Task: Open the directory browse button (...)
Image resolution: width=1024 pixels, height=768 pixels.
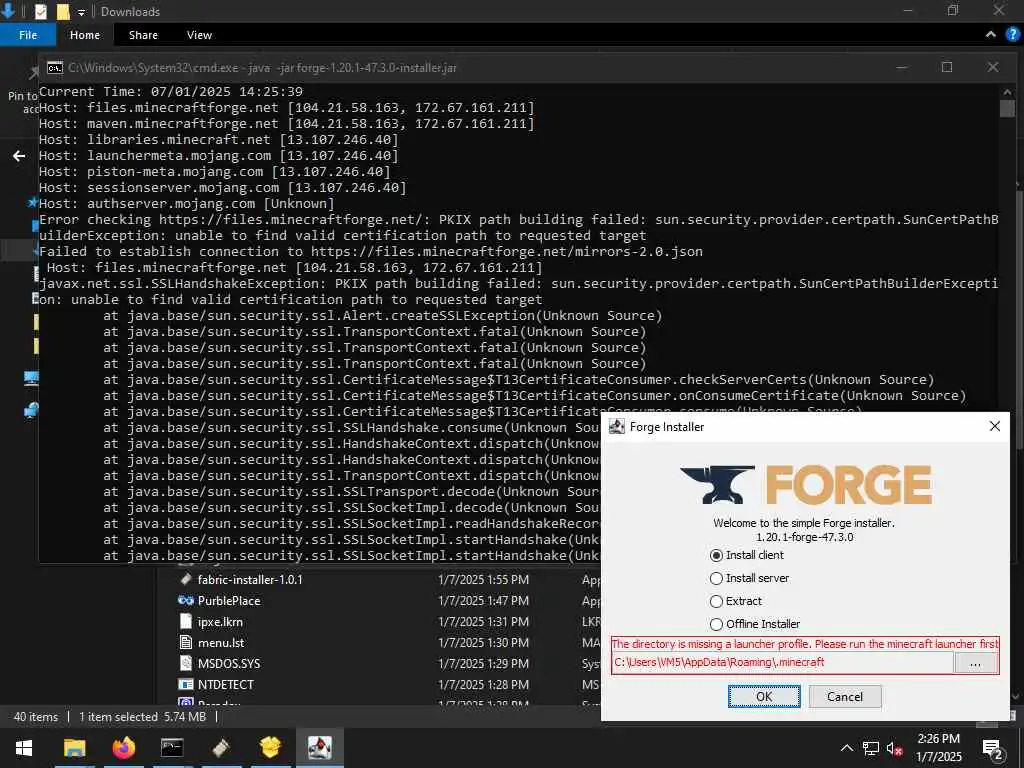Action: (x=976, y=663)
